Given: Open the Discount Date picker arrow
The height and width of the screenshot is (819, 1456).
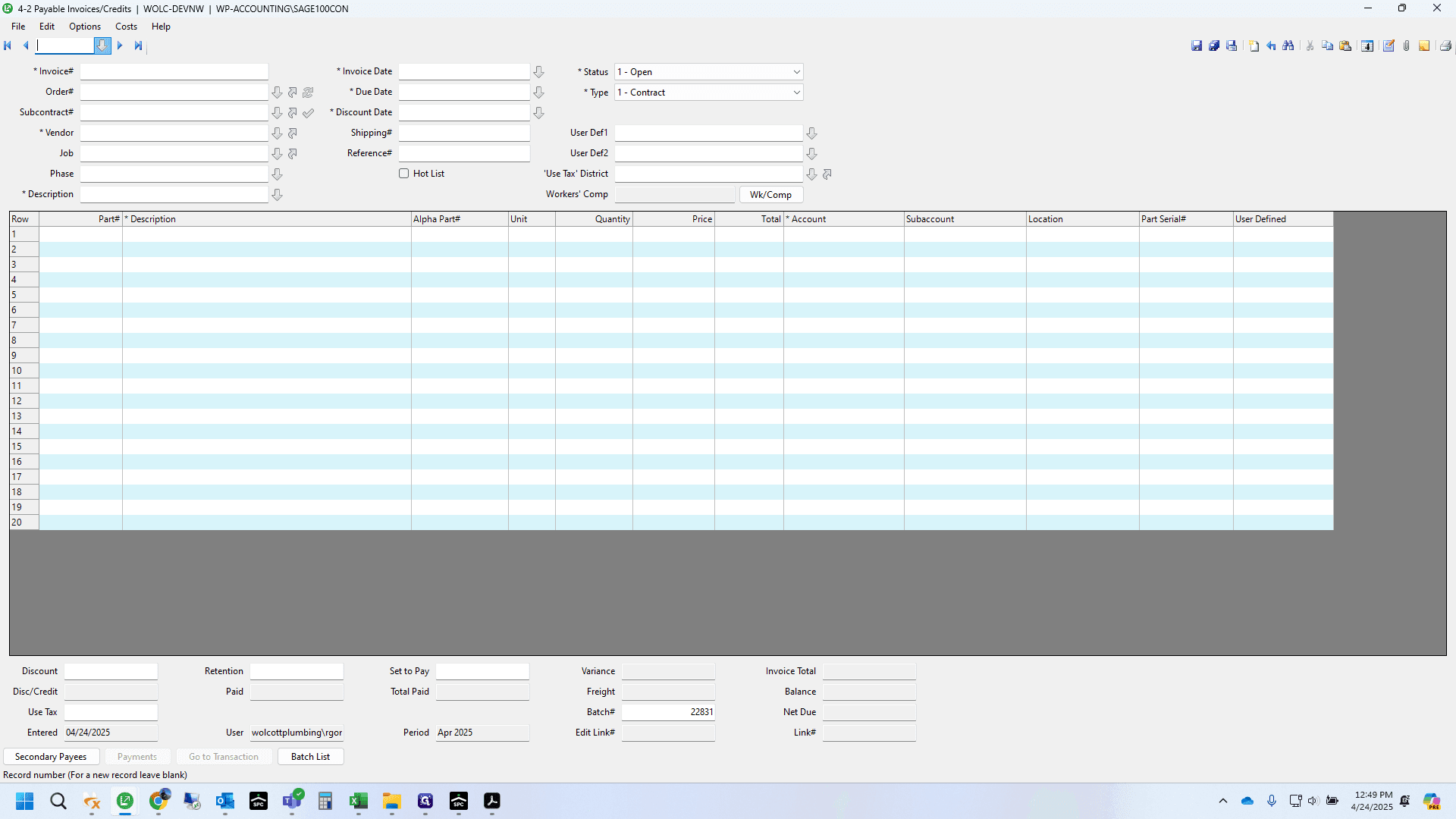Looking at the screenshot, I should 538,113.
